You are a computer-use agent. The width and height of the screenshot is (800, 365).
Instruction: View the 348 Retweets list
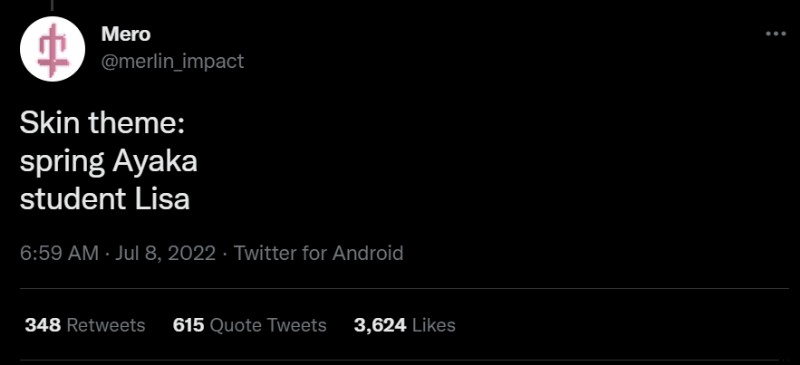click(85, 325)
